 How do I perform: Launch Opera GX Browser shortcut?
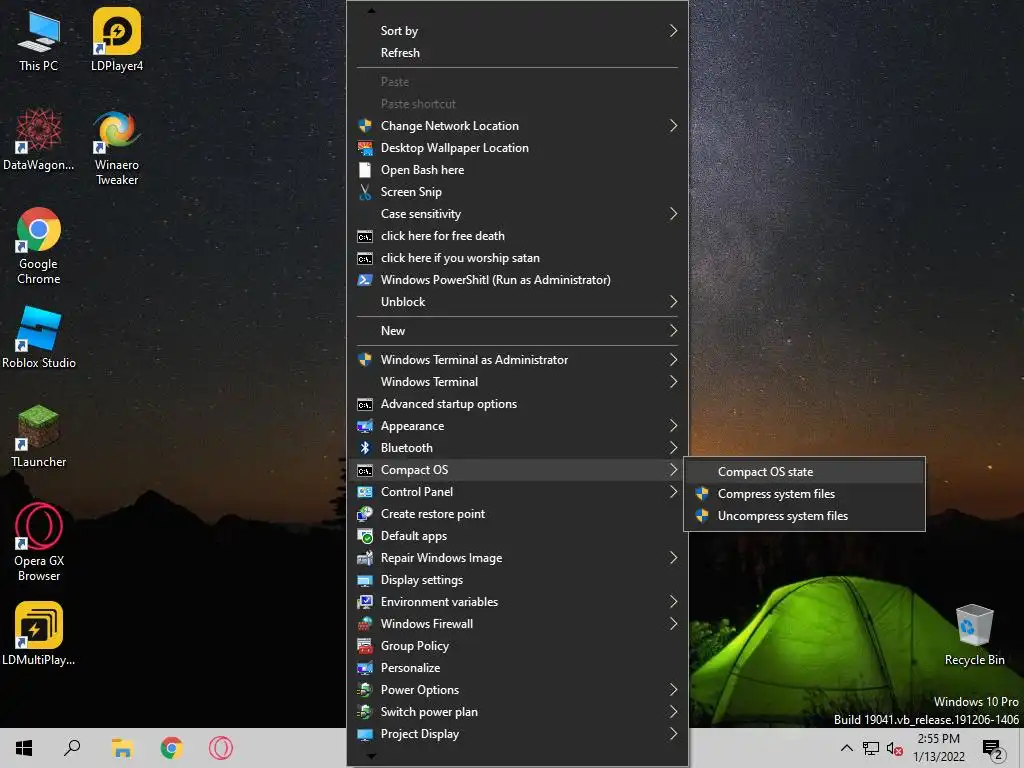tap(39, 542)
